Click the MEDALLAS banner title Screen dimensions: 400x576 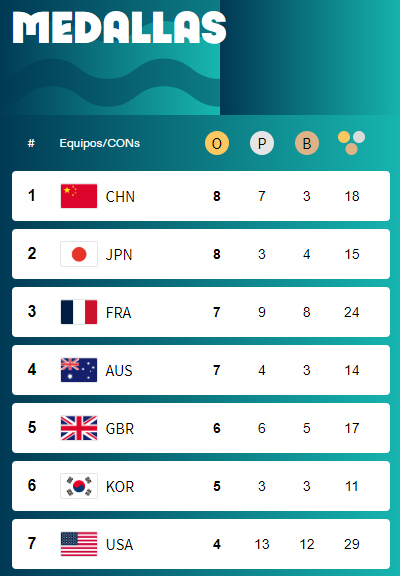coord(119,28)
